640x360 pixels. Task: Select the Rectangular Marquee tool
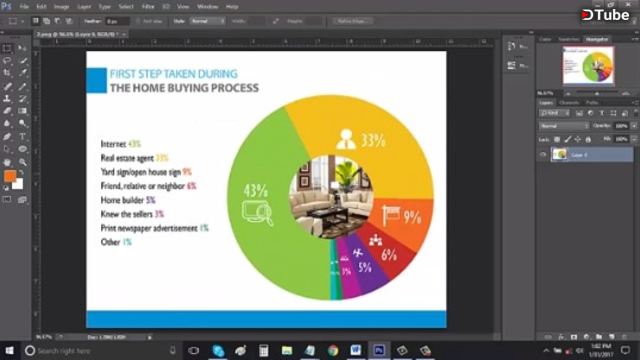click(7, 48)
